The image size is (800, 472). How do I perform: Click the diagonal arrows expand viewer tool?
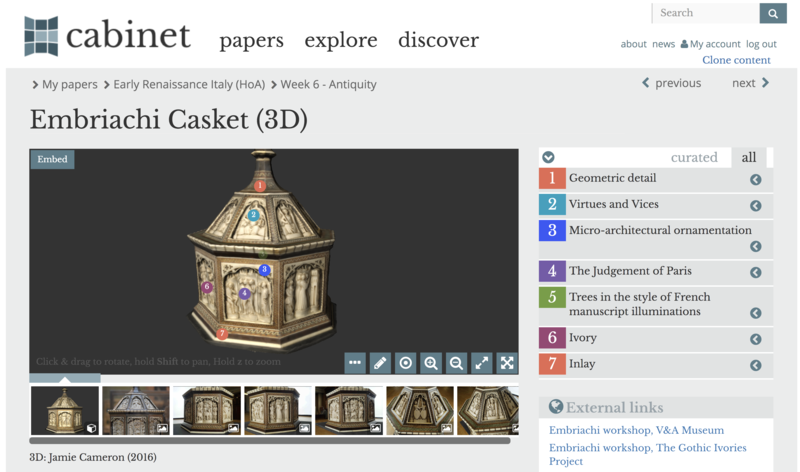click(482, 363)
